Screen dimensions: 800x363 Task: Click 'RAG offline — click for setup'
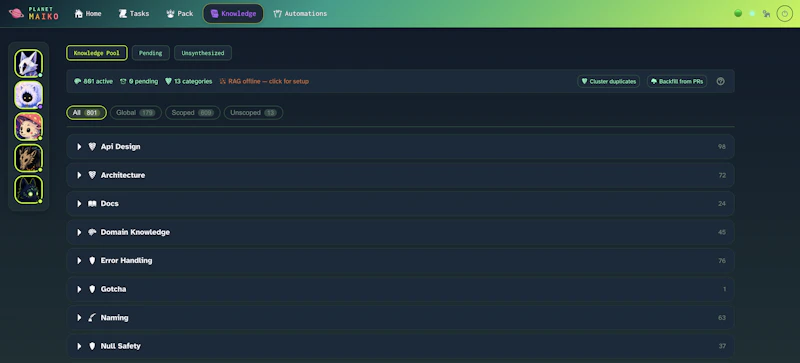[x=264, y=81]
